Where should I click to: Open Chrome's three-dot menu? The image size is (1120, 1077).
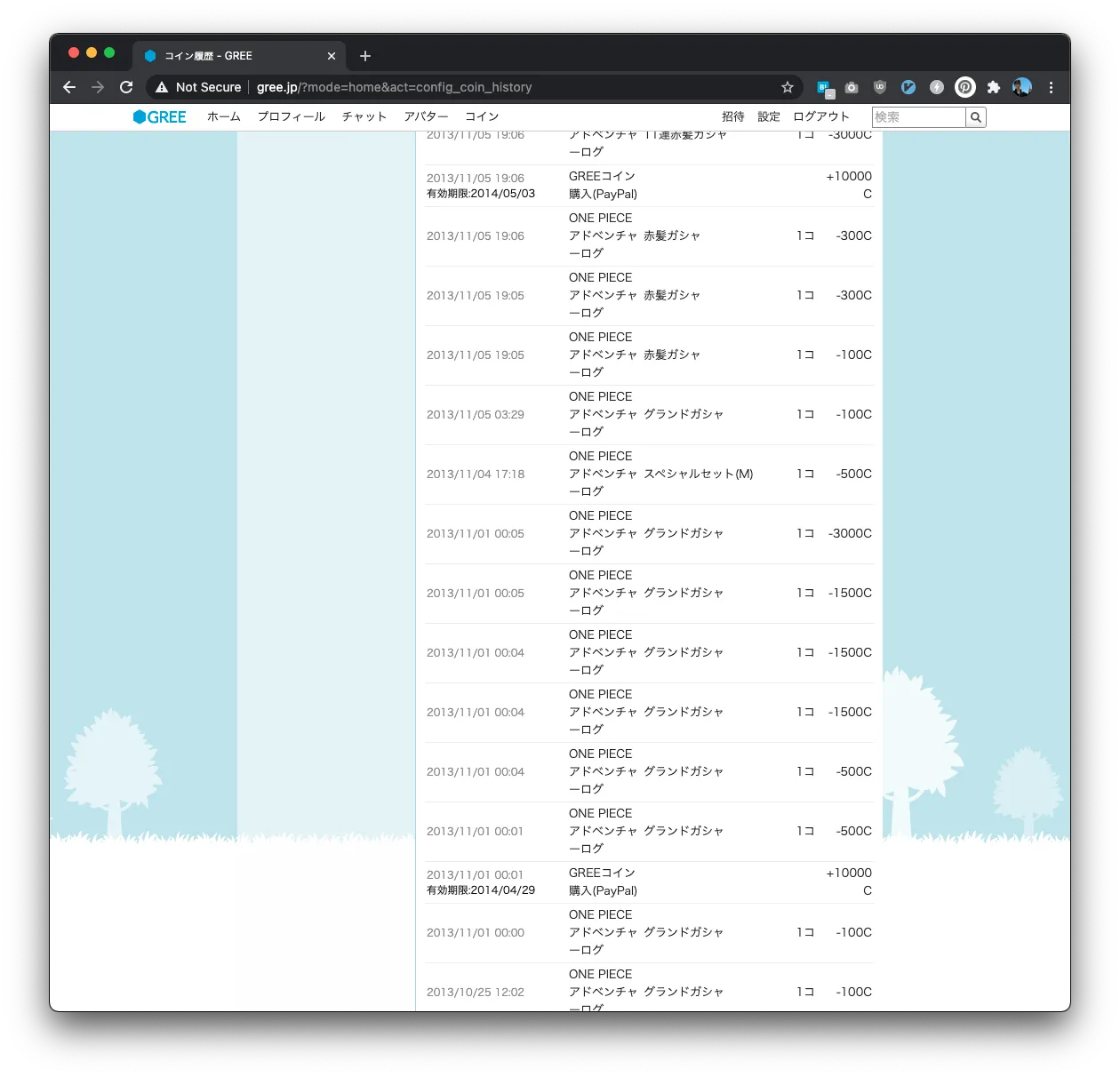point(1051,87)
